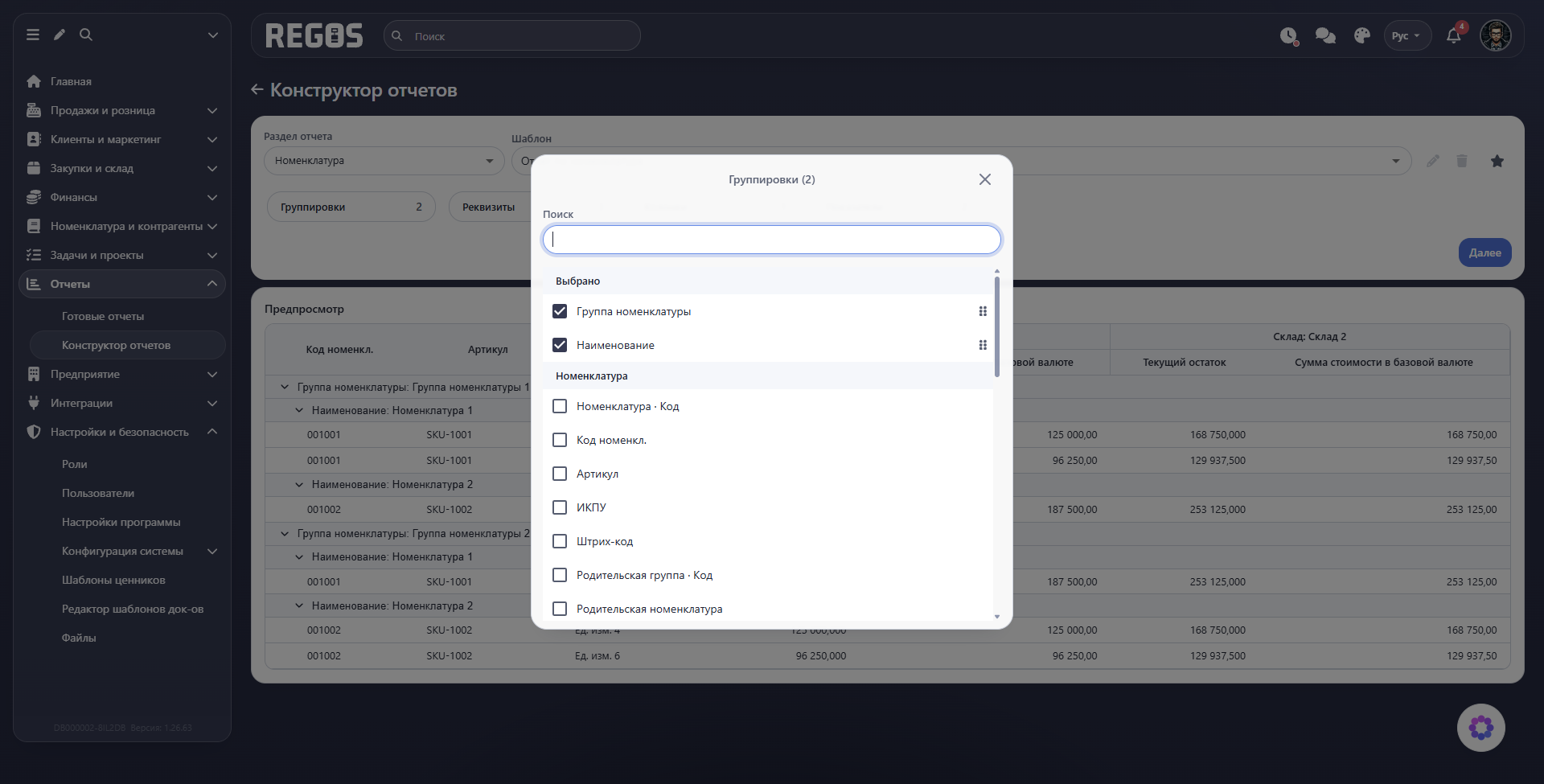Click the template favorite star icon
1544x784 pixels.
coord(1497,161)
